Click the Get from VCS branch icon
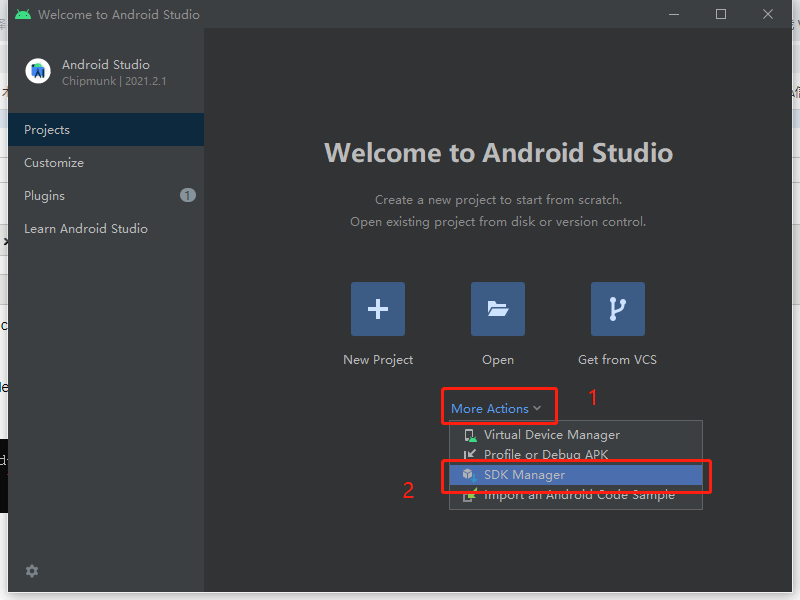Image resolution: width=800 pixels, height=600 pixels. click(617, 309)
